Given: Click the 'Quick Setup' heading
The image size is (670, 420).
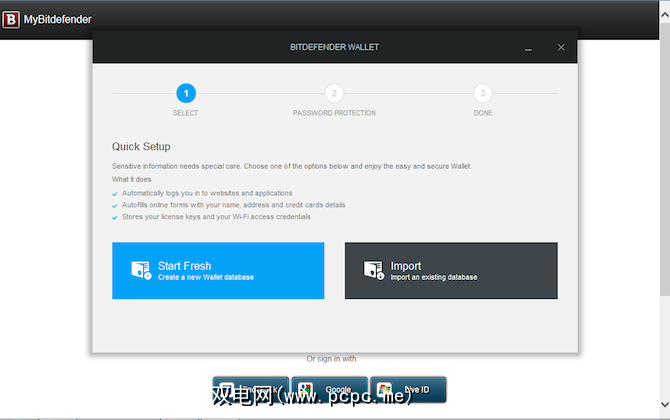Looking at the screenshot, I should [141, 147].
